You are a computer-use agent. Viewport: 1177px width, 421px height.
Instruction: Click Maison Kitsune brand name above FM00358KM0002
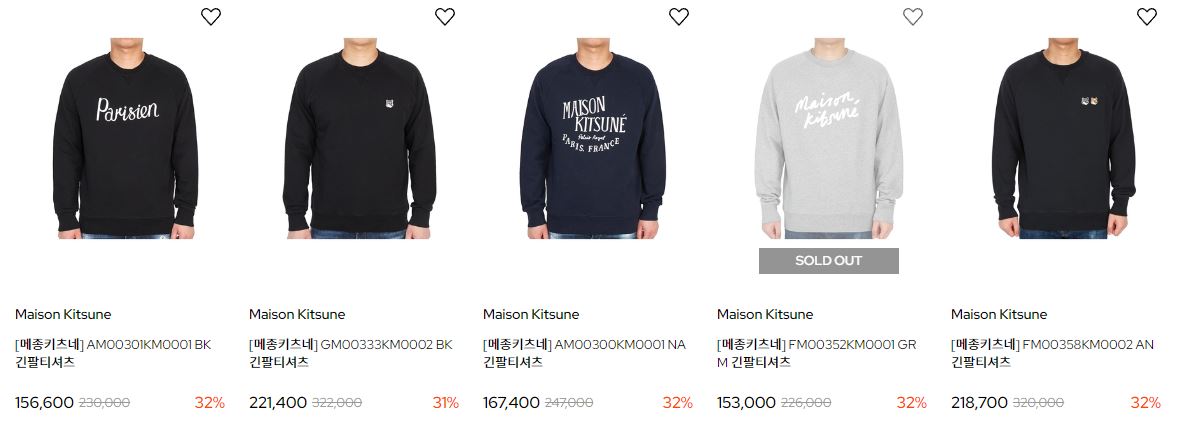click(x=999, y=314)
